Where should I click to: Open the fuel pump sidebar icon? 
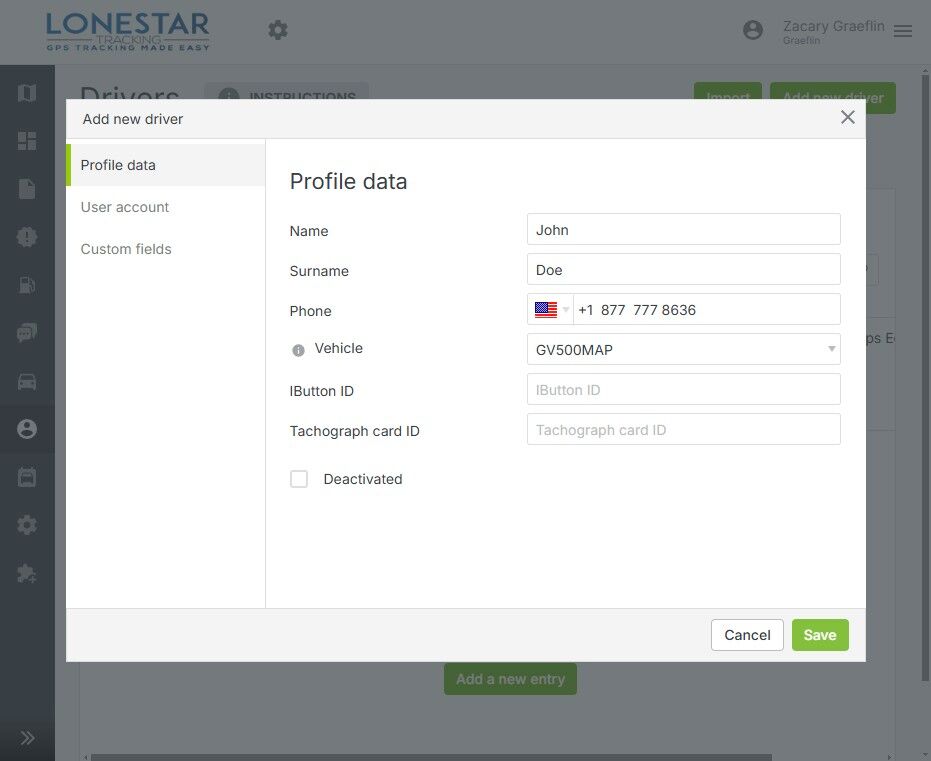(27, 285)
